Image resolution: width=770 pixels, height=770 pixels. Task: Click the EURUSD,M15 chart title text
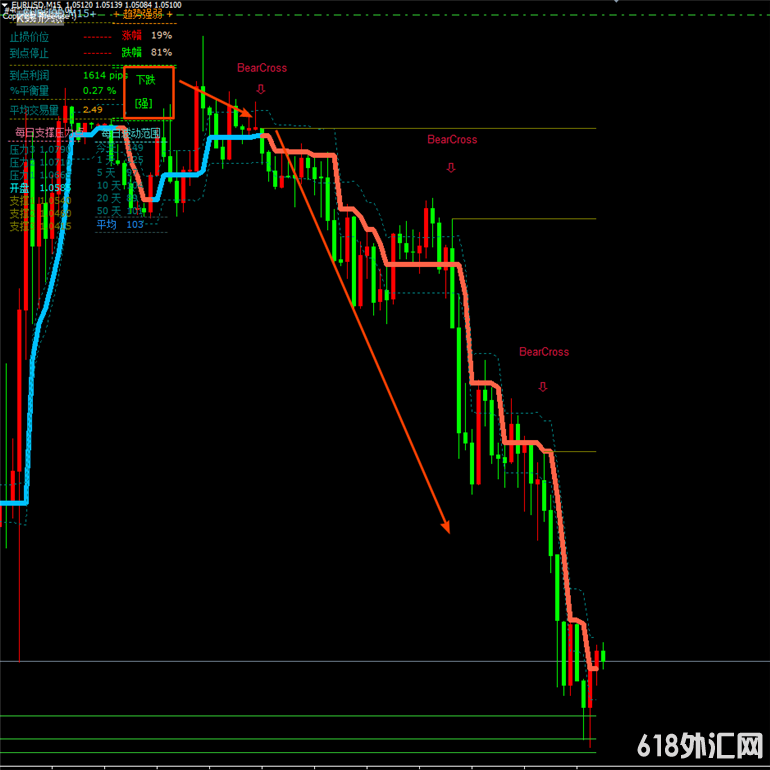(x=34, y=4)
